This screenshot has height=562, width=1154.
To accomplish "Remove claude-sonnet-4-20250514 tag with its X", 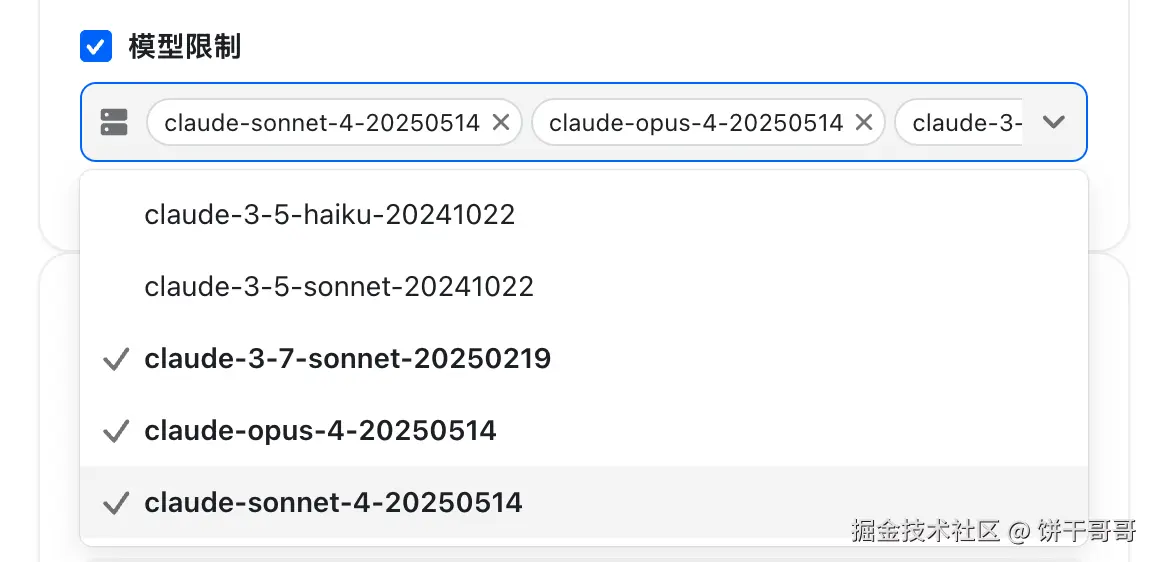I will (502, 123).
